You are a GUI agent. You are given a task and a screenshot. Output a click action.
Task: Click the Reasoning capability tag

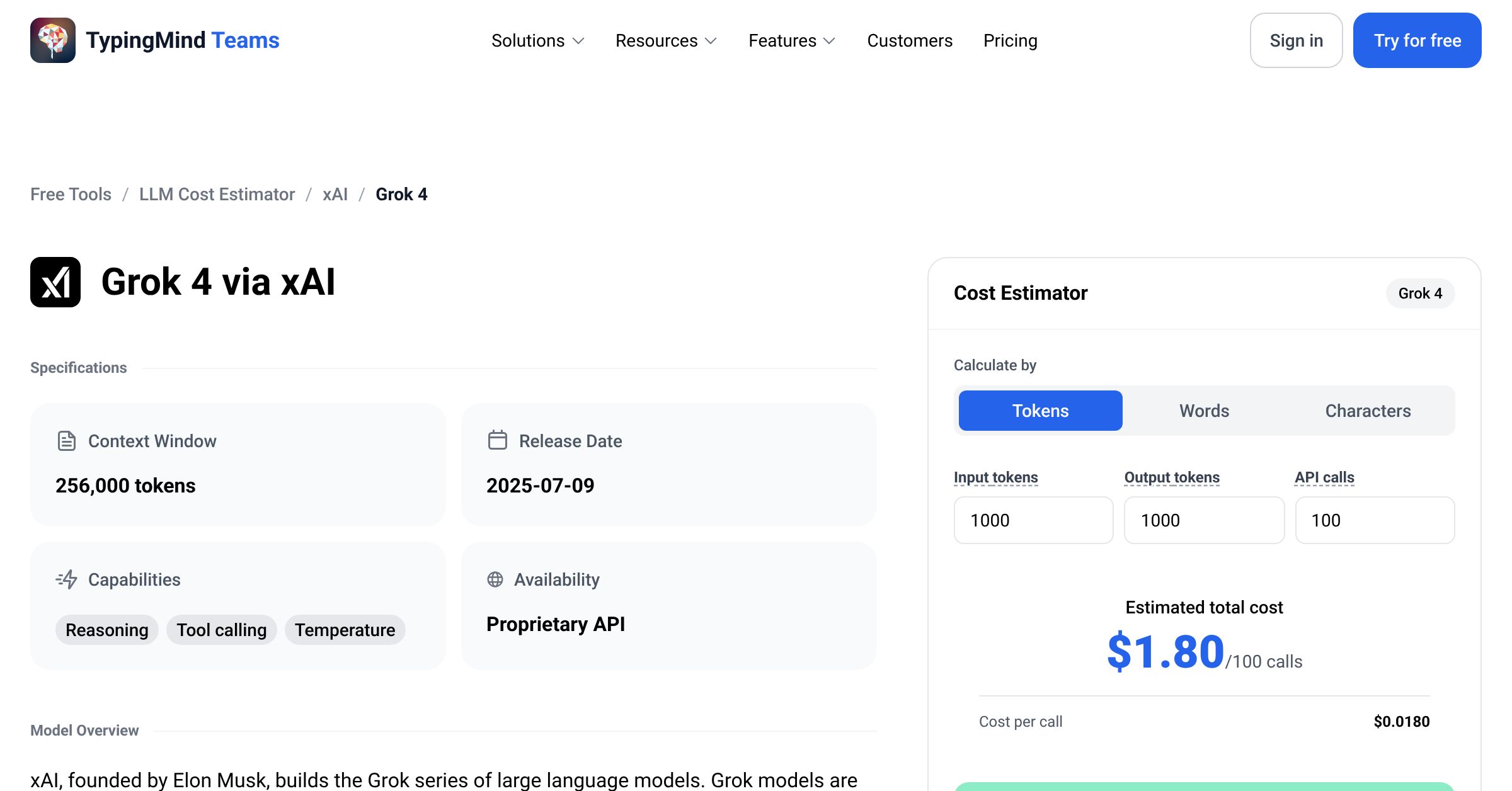click(107, 630)
